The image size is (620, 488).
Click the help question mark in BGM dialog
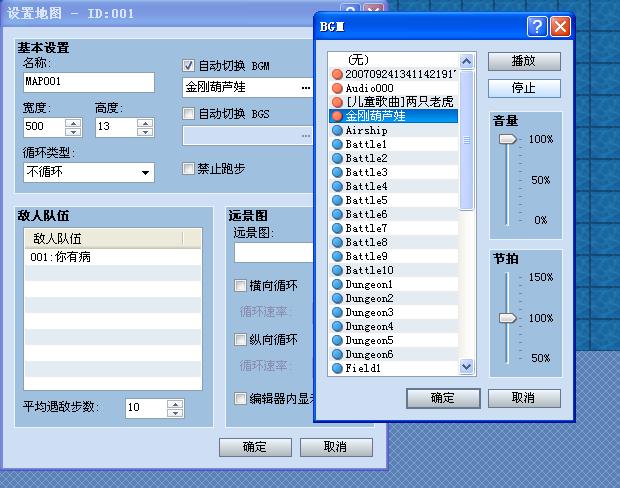tap(537, 26)
